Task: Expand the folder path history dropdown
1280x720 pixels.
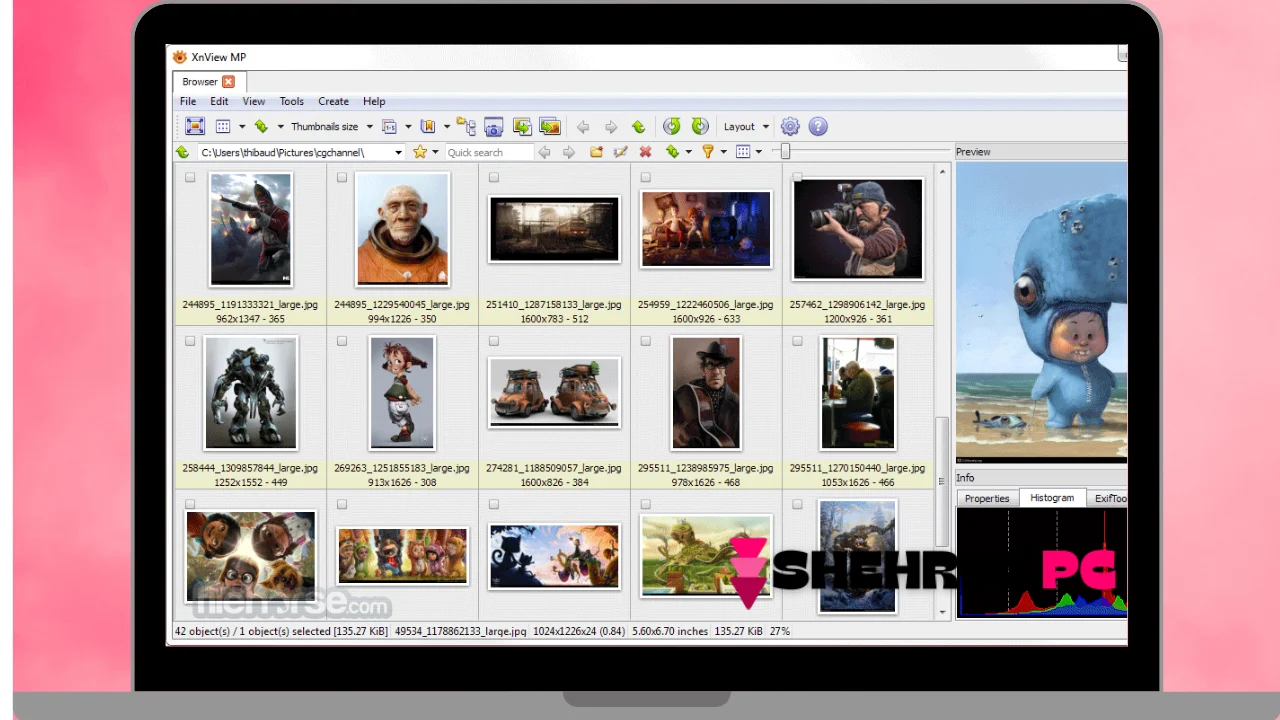Action: coord(398,153)
